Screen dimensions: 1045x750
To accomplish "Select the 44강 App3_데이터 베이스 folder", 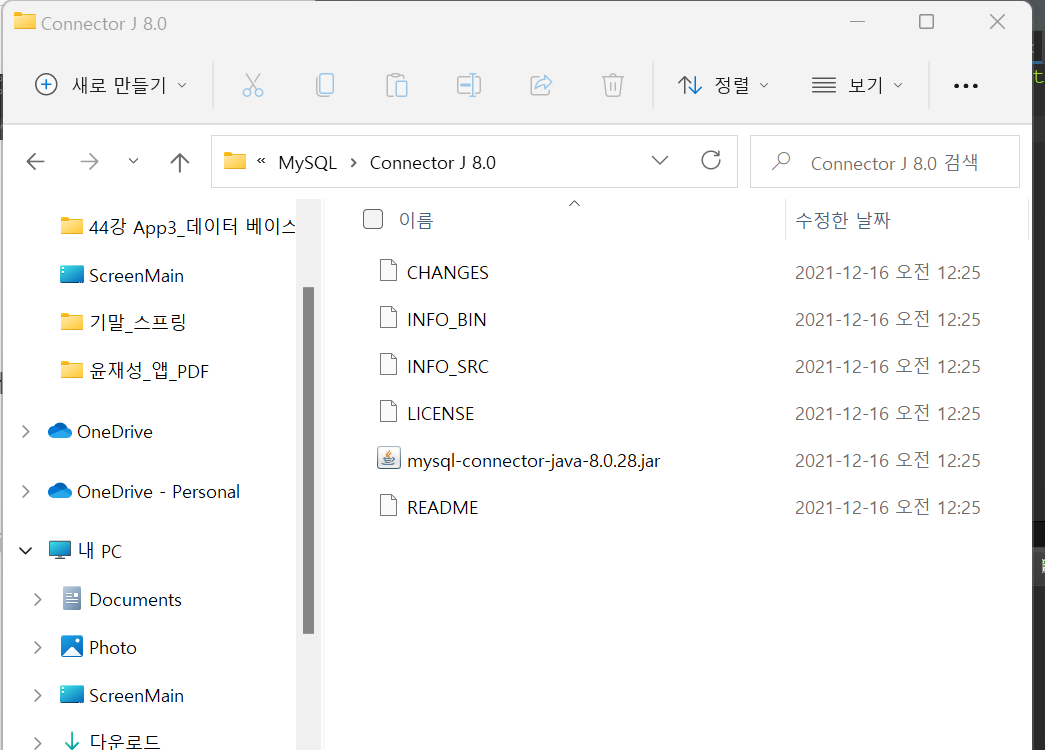I will tap(177, 227).
